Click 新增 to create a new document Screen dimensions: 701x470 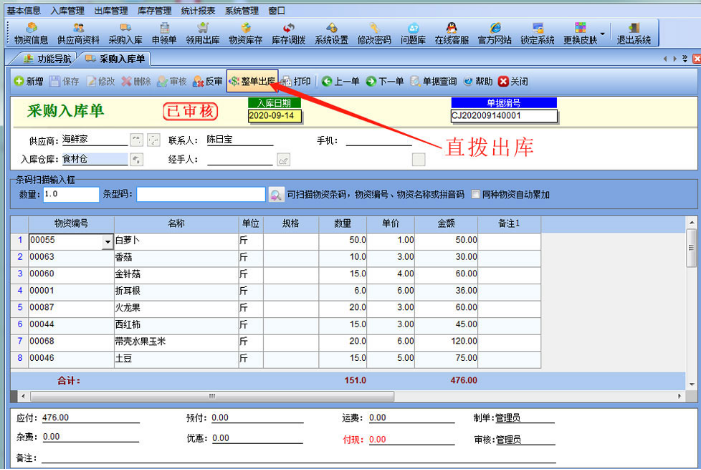[x=29, y=81]
